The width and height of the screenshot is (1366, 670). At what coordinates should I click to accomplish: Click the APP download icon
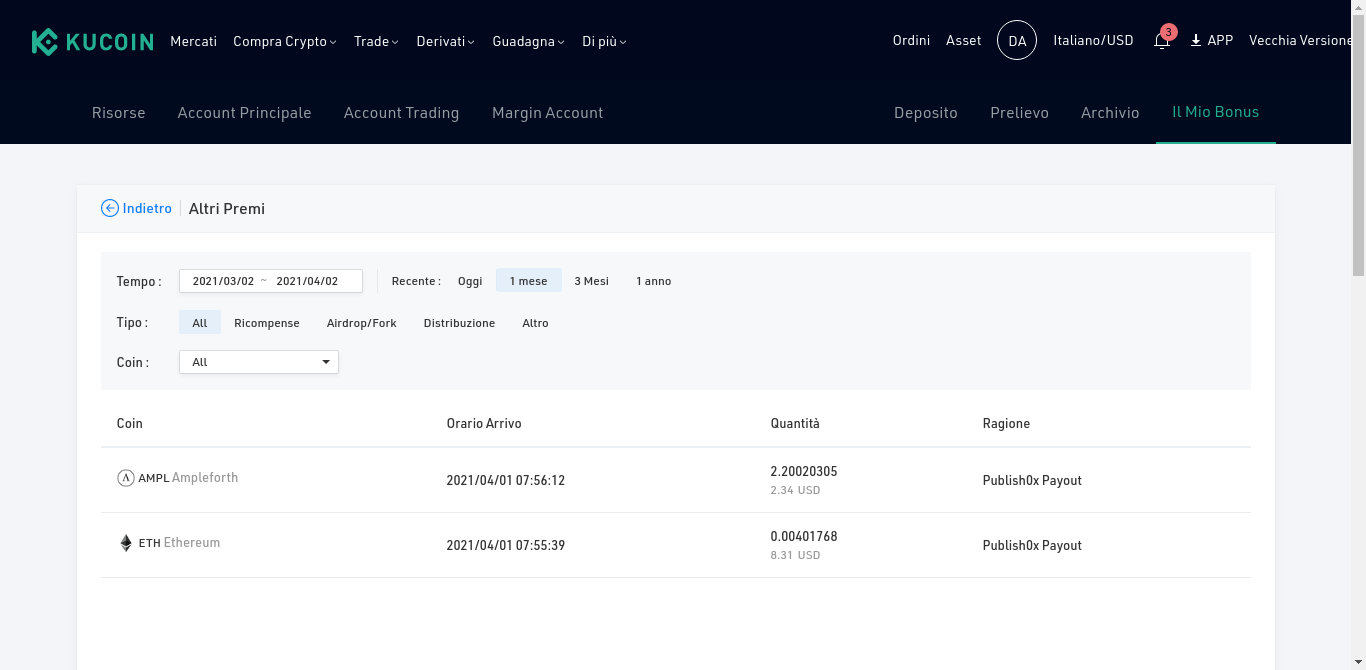click(x=1196, y=41)
